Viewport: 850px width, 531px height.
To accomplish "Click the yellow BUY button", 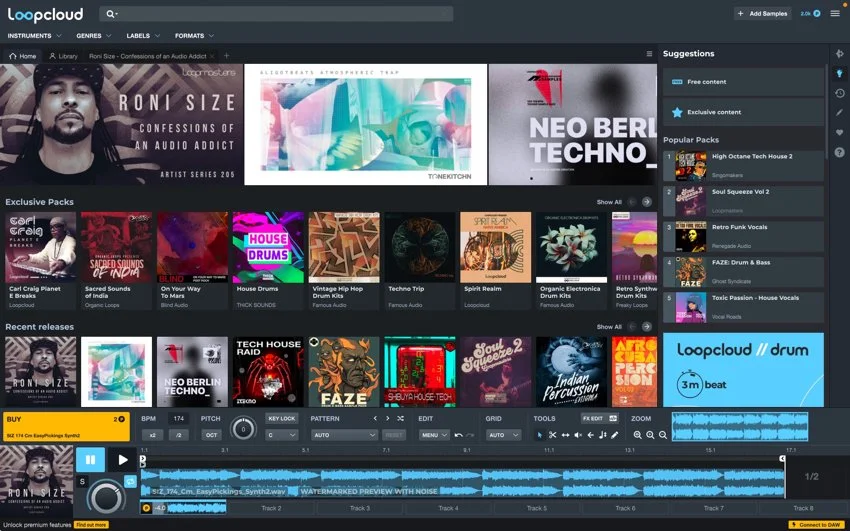I will pos(66,427).
